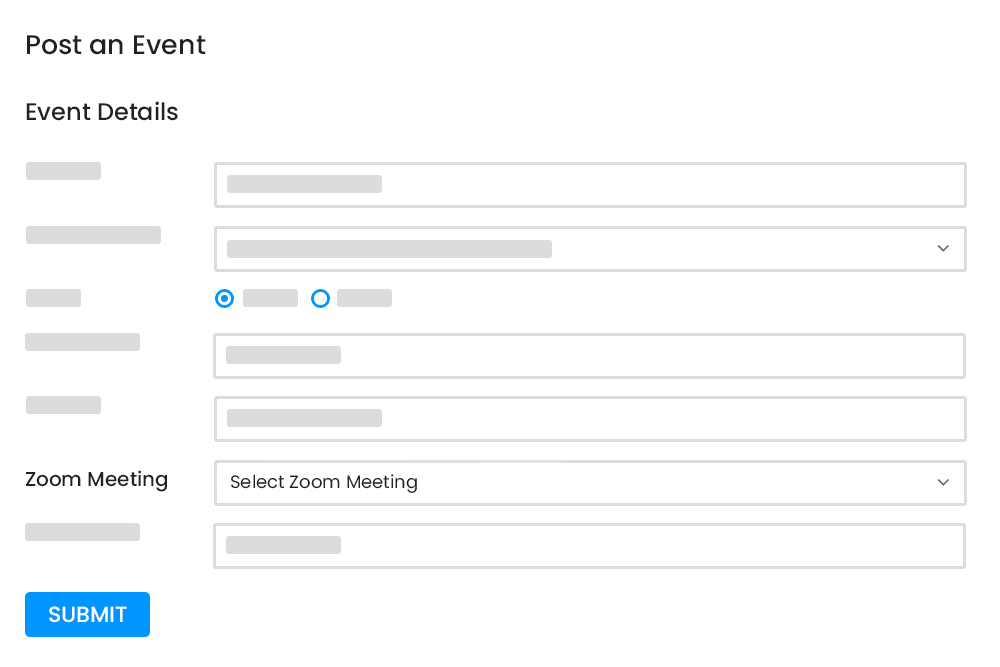The width and height of the screenshot is (1000, 667).
Task: Click the chevron arrow in the Zoom Meeting dropdown
Action: pyautogui.click(x=943, y=482)
